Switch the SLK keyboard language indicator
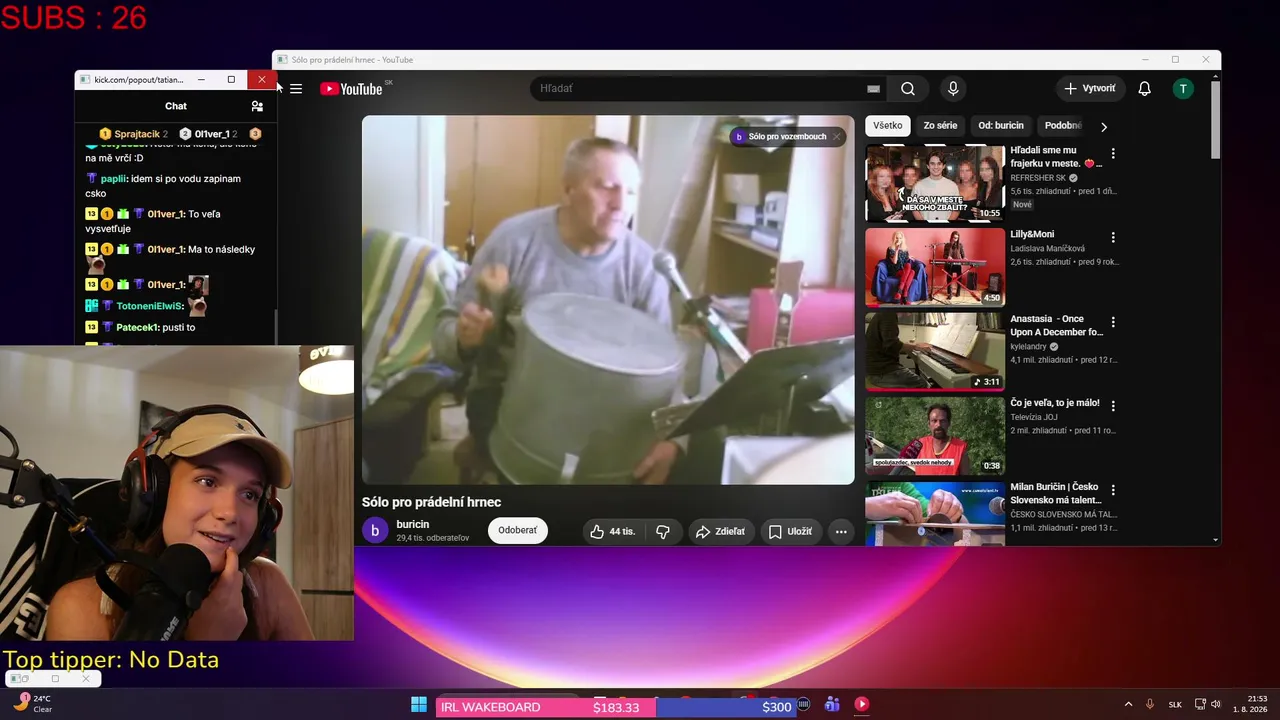1280x720 pixels. point(1175,705)
